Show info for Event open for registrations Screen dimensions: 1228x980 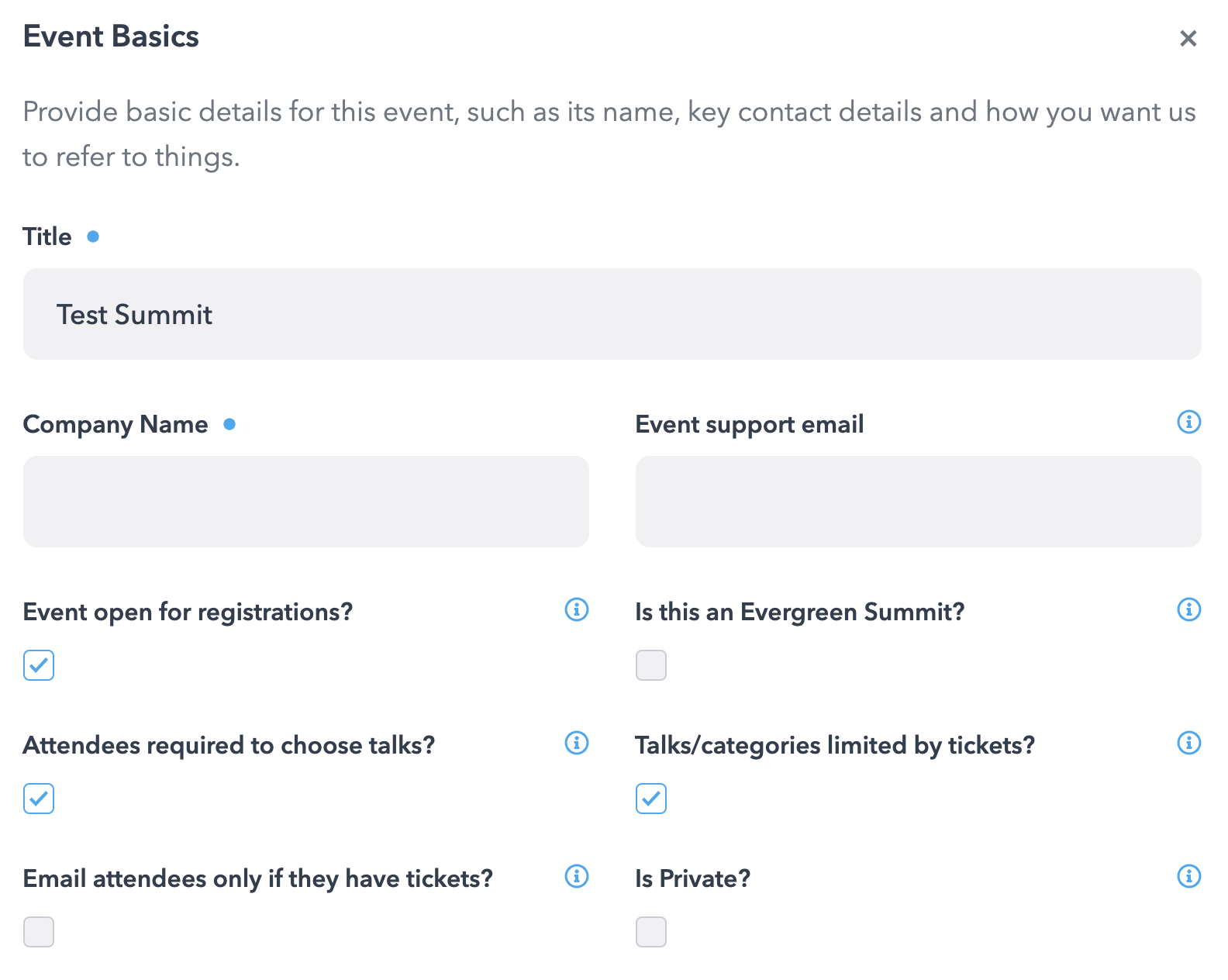[x=576, y=609]
